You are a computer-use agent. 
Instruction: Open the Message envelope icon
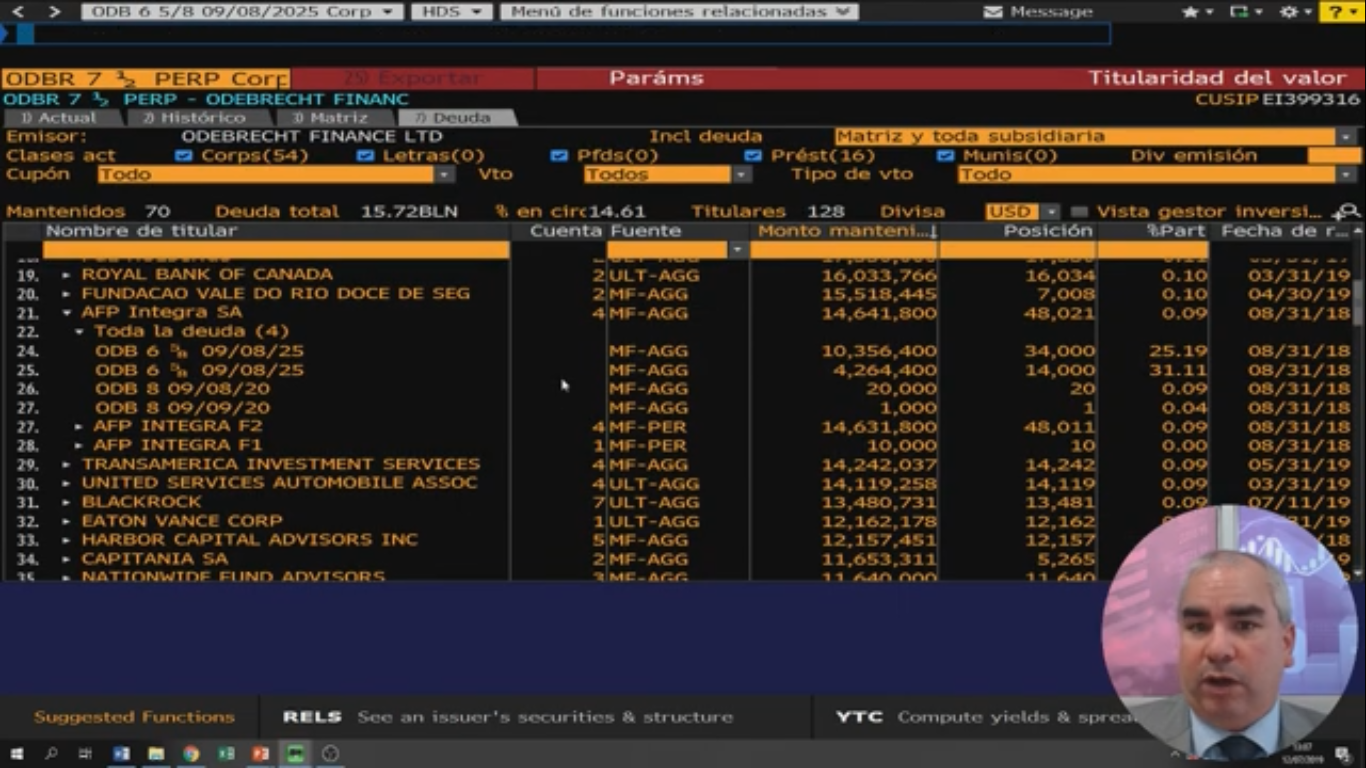(x=992, y=12)
